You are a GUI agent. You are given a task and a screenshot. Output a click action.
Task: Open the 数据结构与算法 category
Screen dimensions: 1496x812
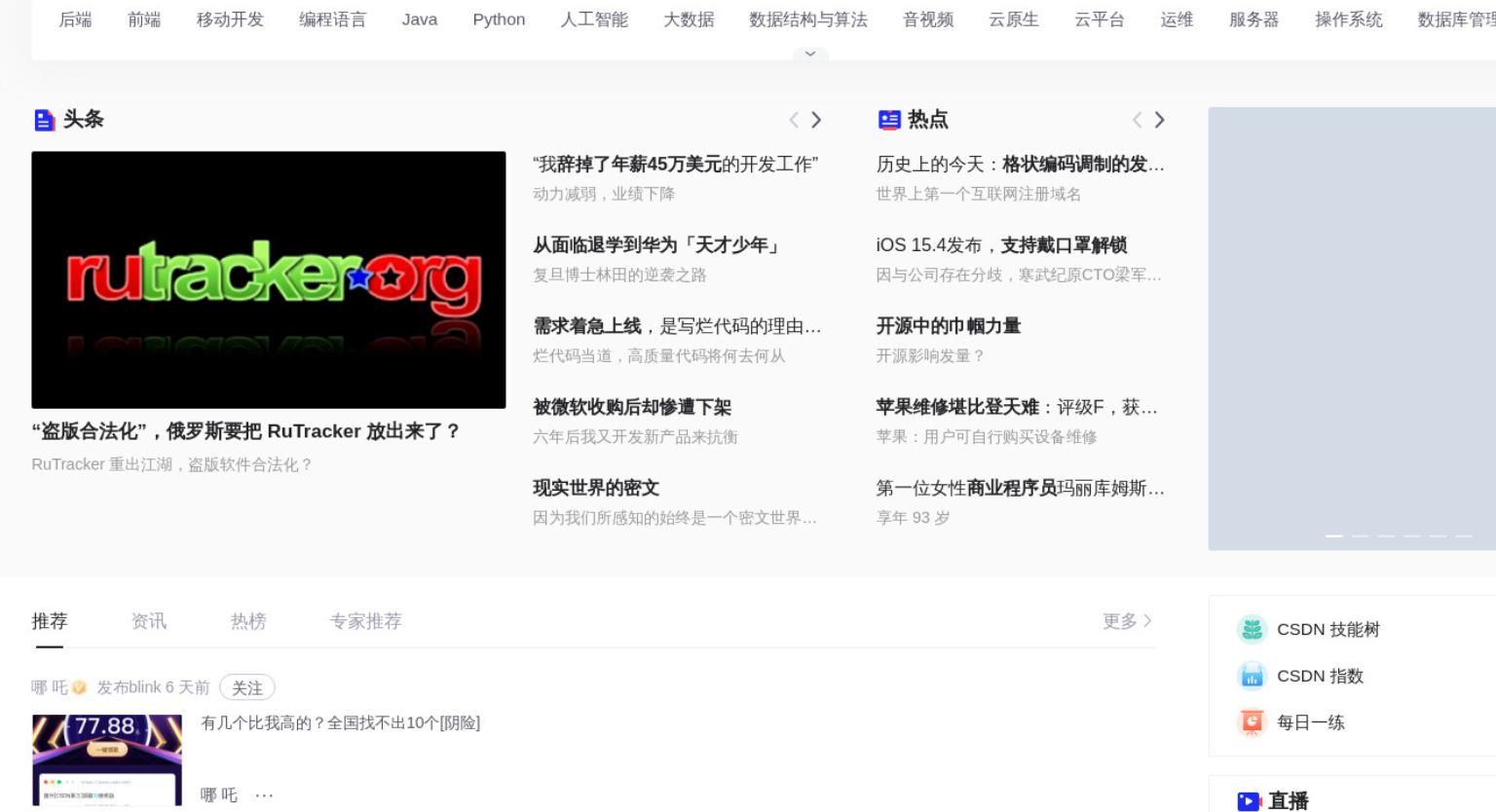808,19
